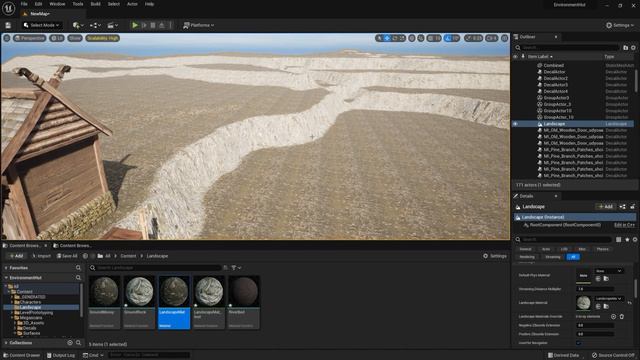
Task: Use selected asset for Default Phys Material
Action: (598, 279)
